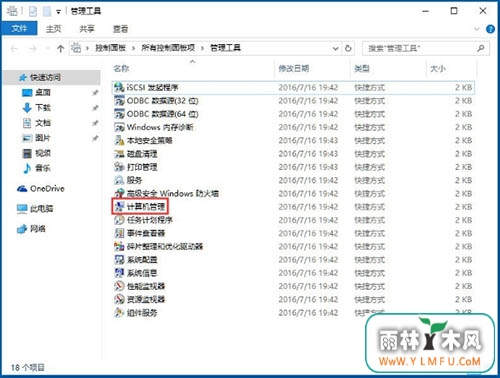Open the 文件 menu tab
This screenshot has width=500, height=378.
click(x=19, y=29)
